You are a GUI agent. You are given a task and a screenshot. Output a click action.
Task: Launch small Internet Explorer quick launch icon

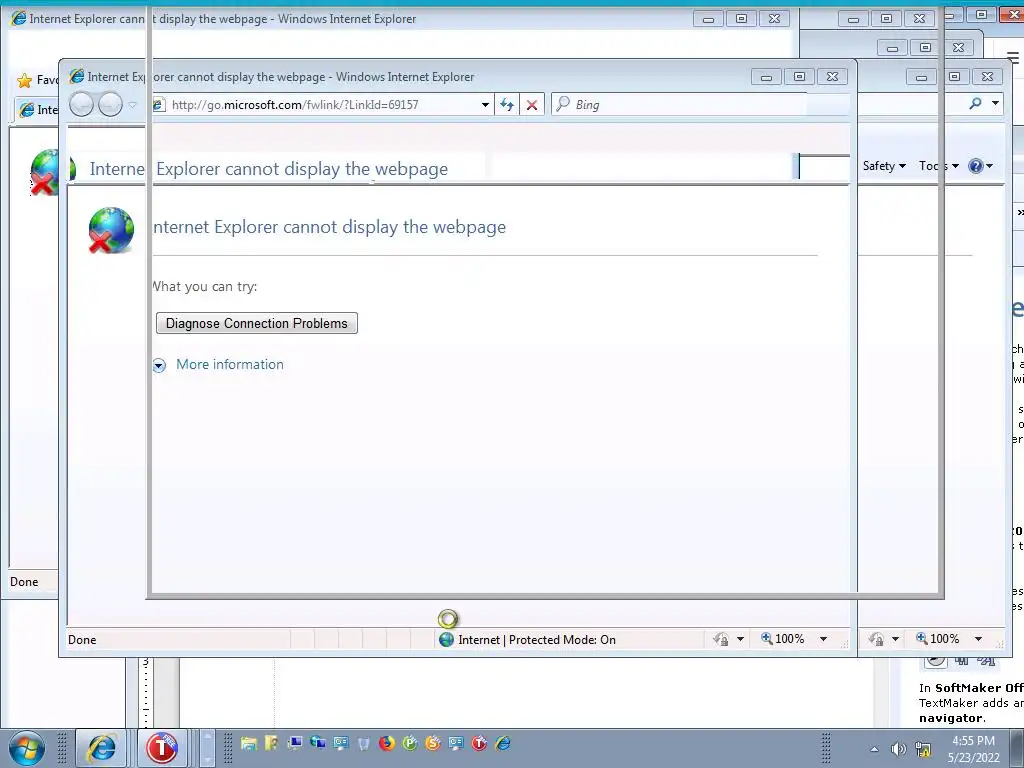pyautogui.click(x=502, y=743)
